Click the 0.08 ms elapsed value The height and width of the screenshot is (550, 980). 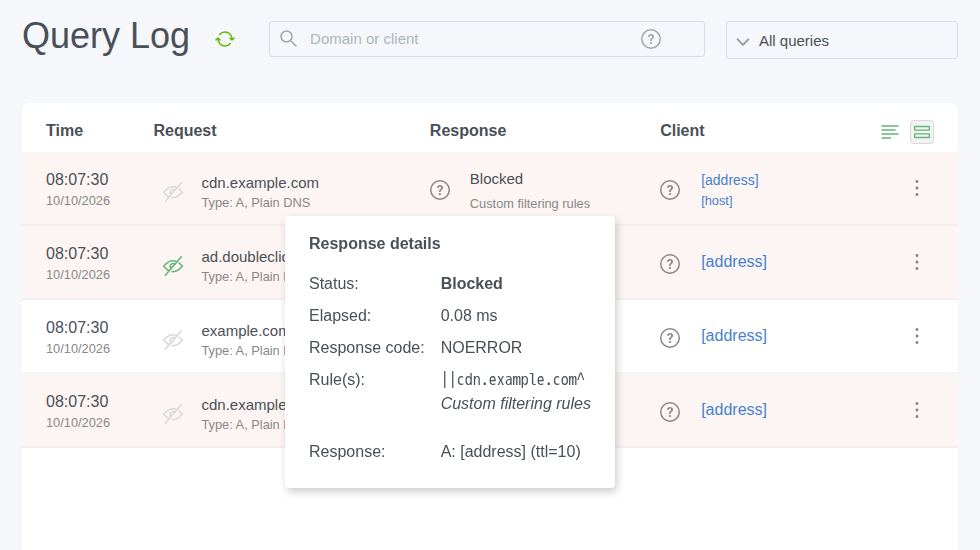pos(469,316)
